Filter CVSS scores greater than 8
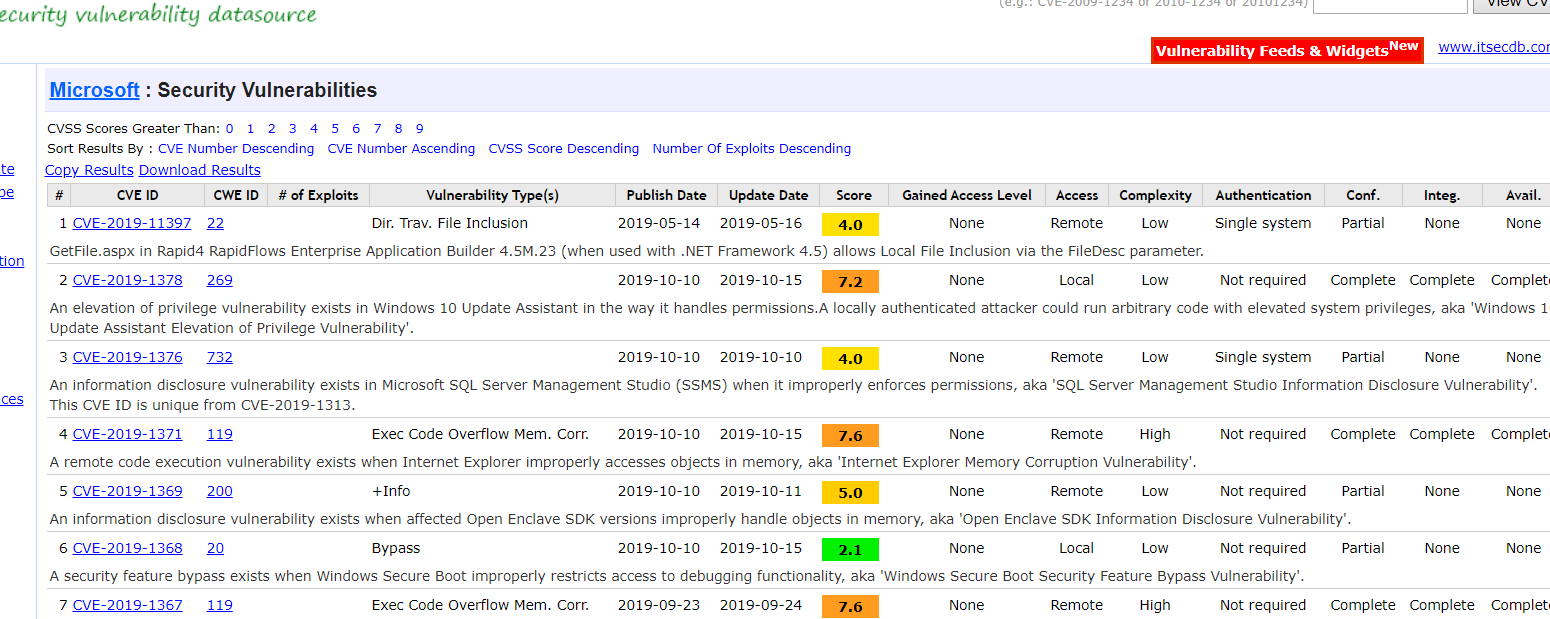 coord(398,128)
